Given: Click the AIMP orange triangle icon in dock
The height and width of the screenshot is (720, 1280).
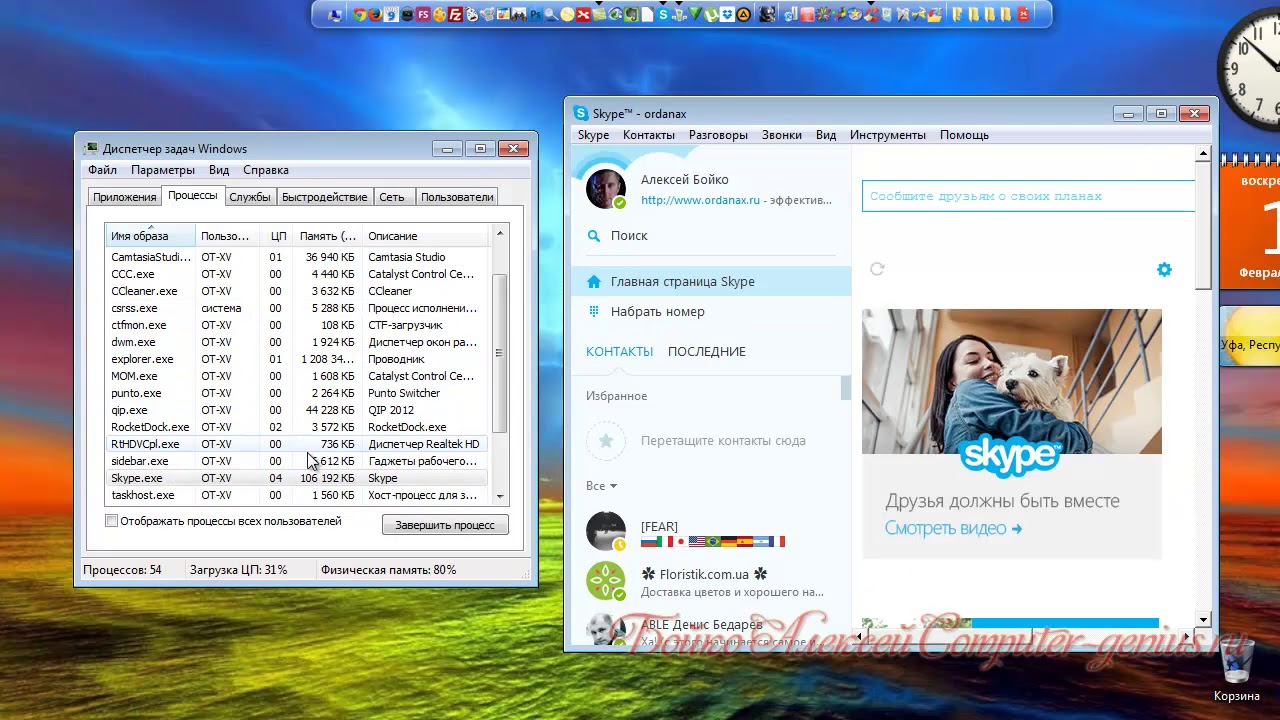Looking at the screenshot, I should pos(743,14).
